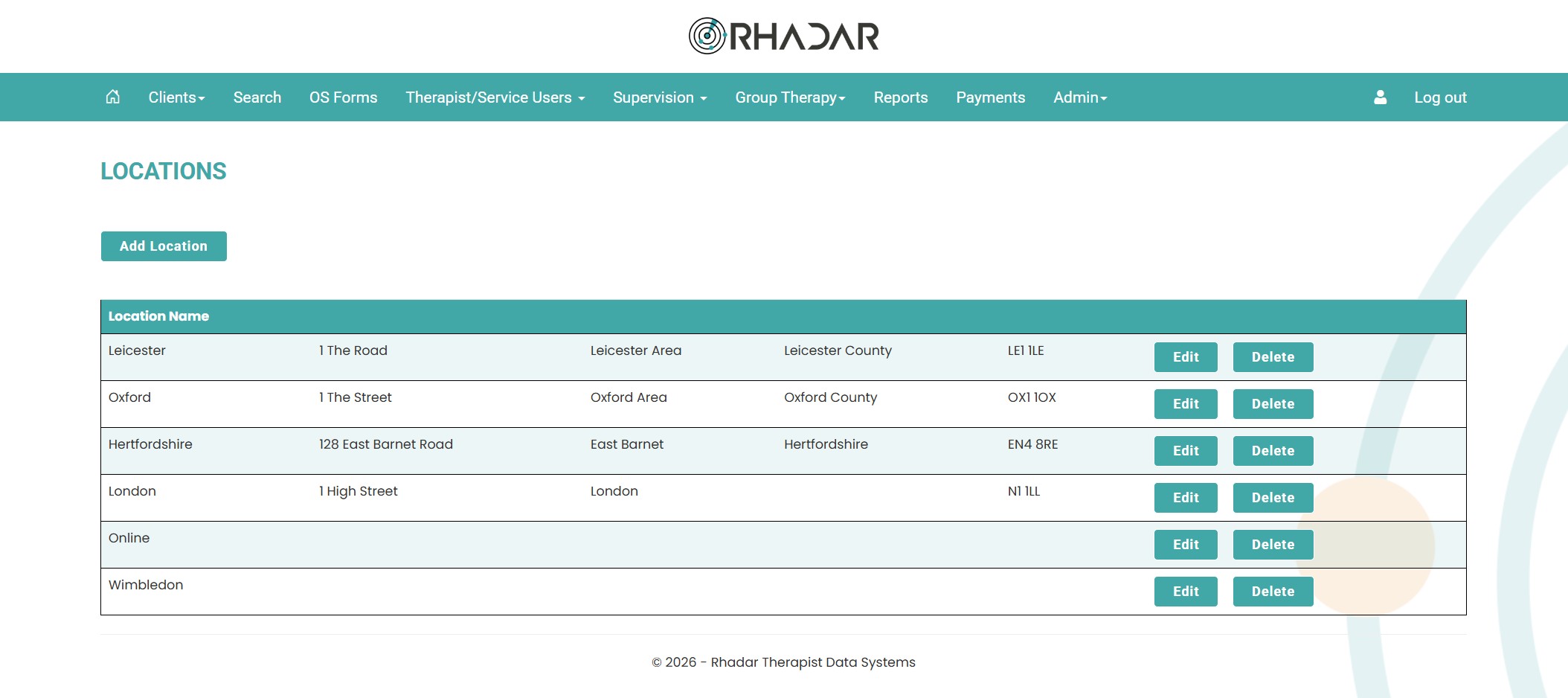This screenshot has height=698, width=1568.
Task: Click the '128 East Barnet Road' cell
Action: (386, 444)
